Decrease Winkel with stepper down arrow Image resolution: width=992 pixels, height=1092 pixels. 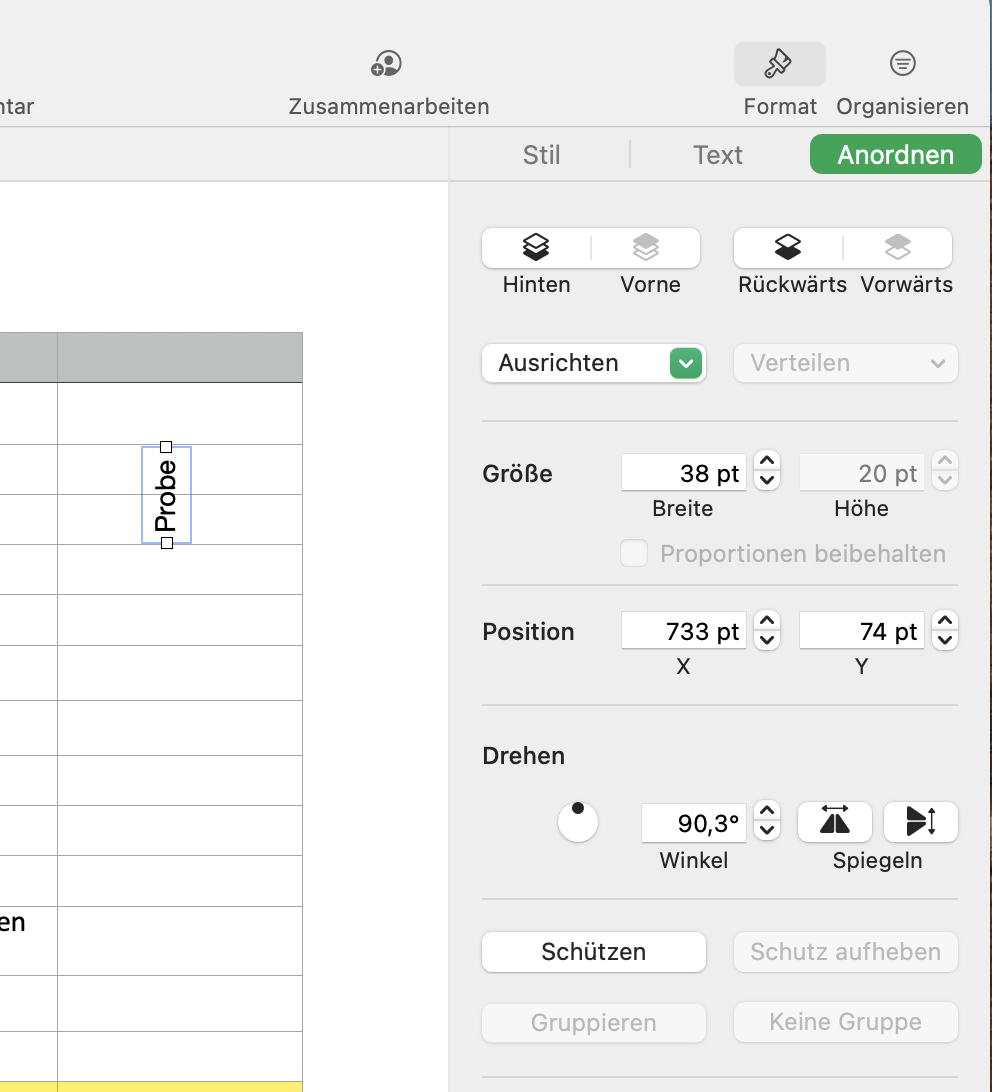pyautogui.click(x=767, y=832)
